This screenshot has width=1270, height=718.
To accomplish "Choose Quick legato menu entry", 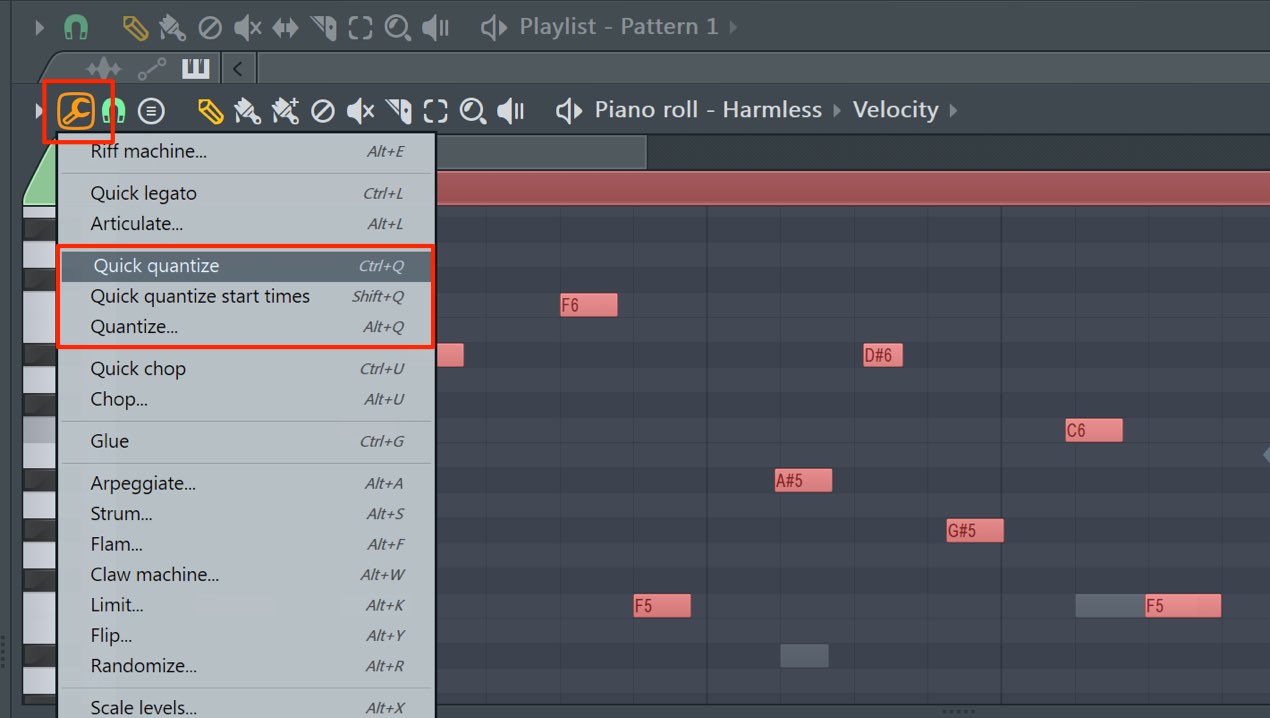I will [x=247, y=194].
